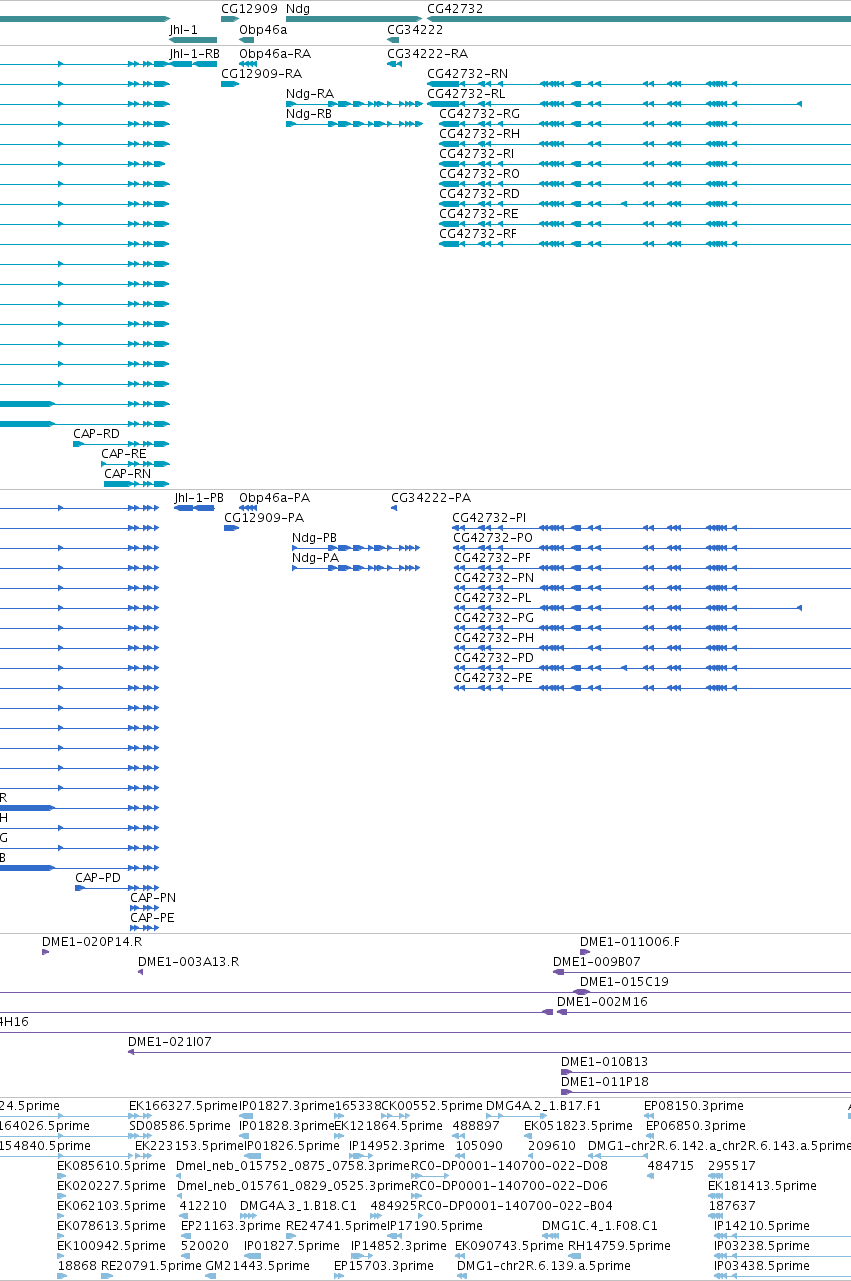The width and height of the screenshot is (851, 1281).
Task: Click transcript CG42732-RI
Action: (x=477, y=154)
